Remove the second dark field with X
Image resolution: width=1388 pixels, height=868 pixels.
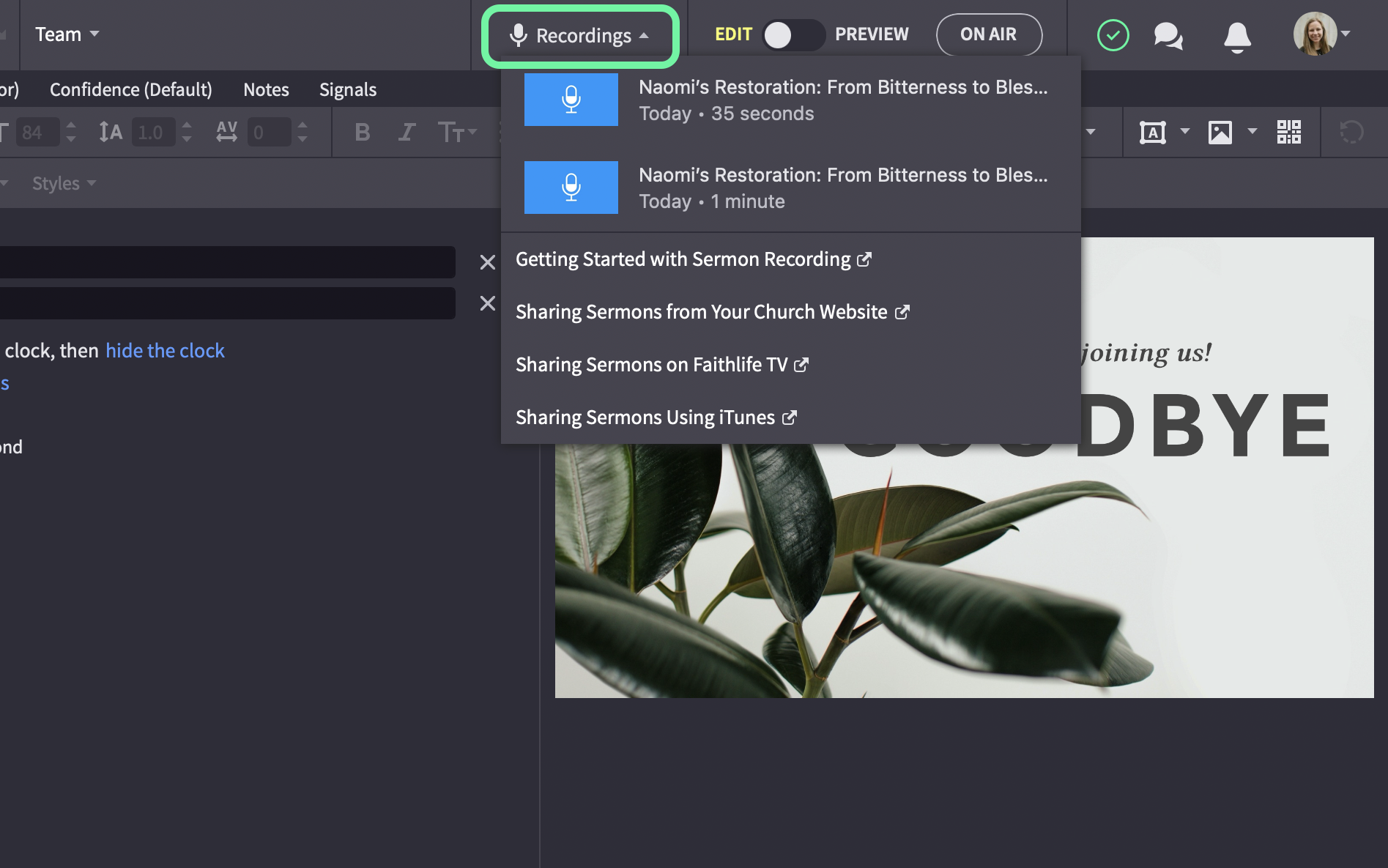tap(487, 303)
